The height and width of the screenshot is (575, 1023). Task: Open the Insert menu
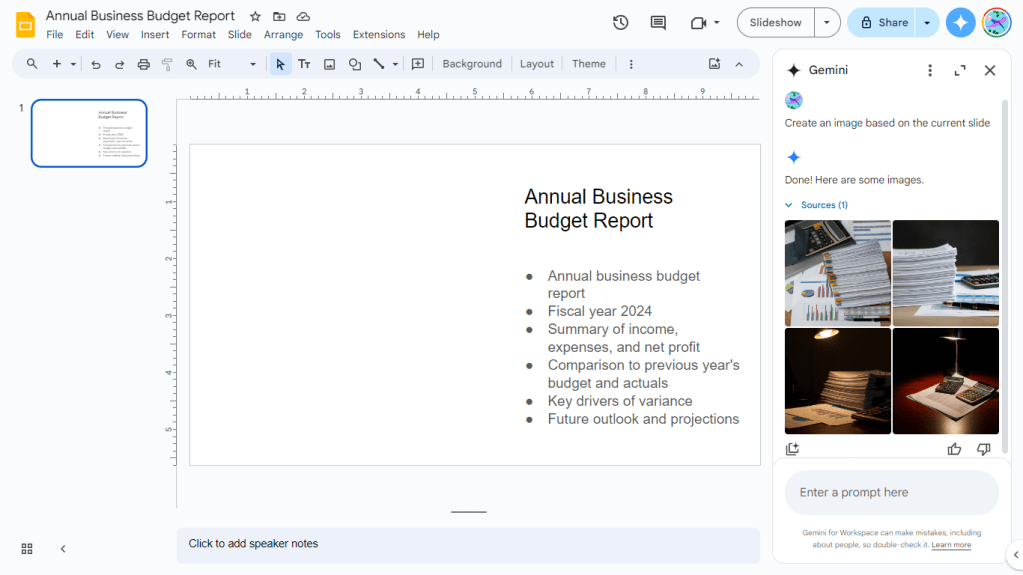click(155, 34)
